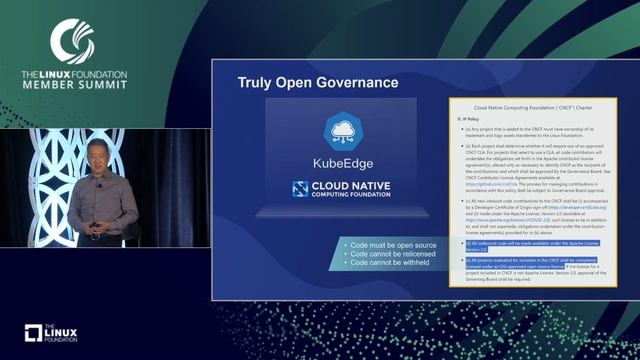Click the KubeEdge cloud heptagon logo

click(x=343, y=132)
